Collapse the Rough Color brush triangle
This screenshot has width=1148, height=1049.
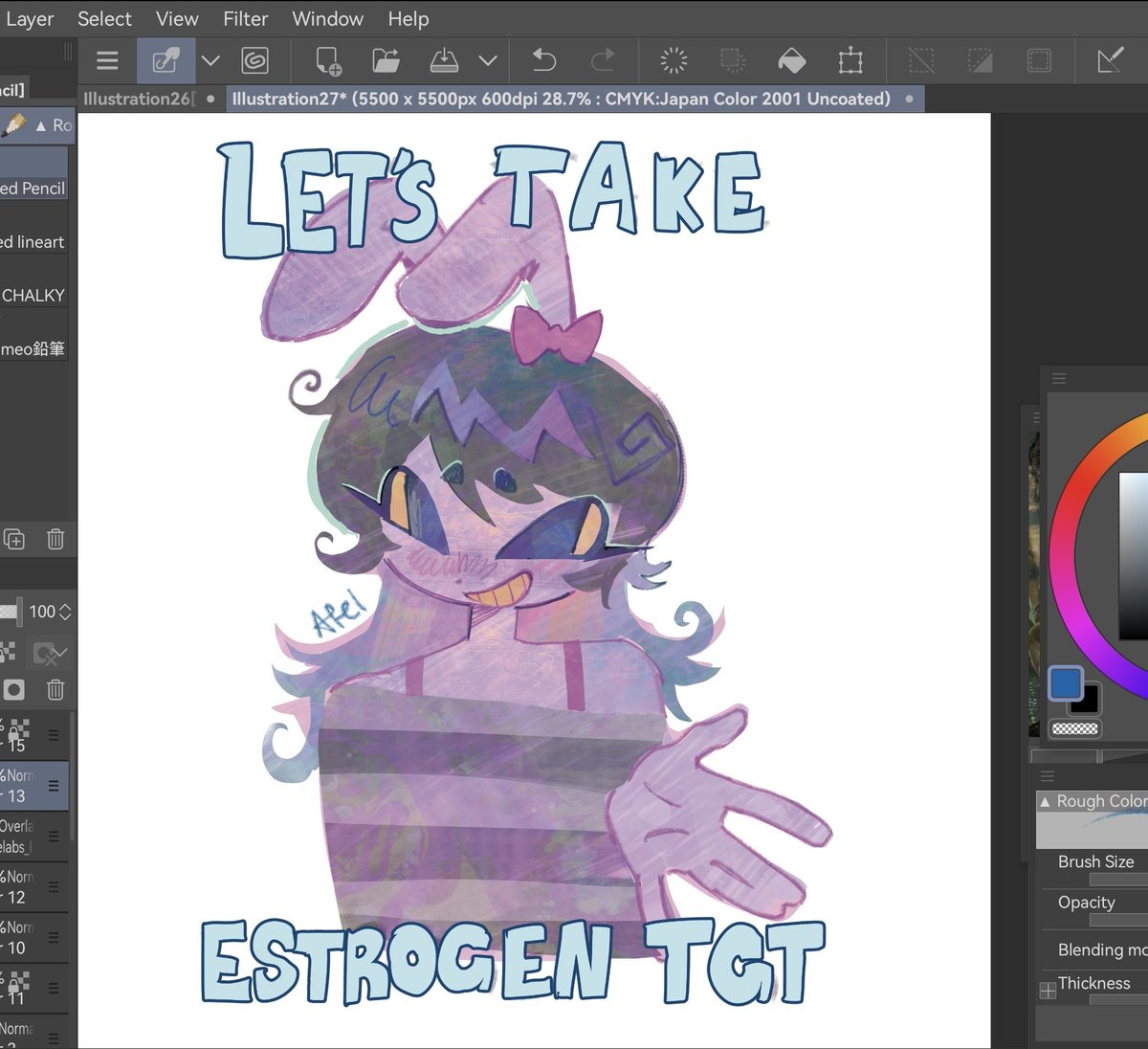click(1046, 801)
